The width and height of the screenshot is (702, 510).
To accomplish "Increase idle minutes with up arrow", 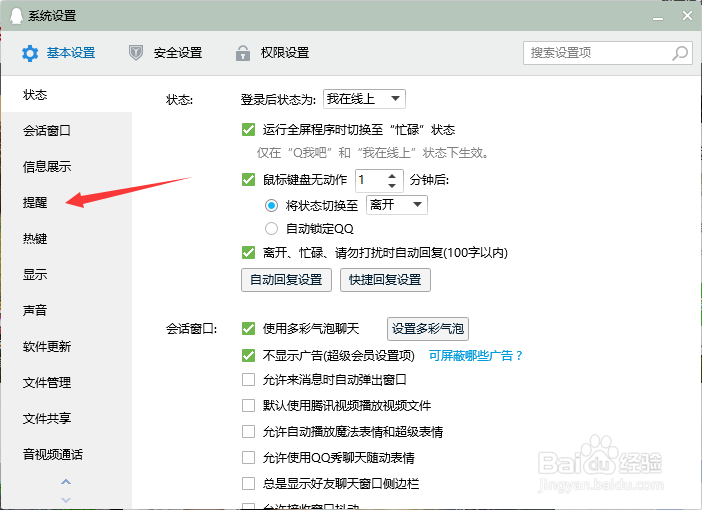I will 392,176.
